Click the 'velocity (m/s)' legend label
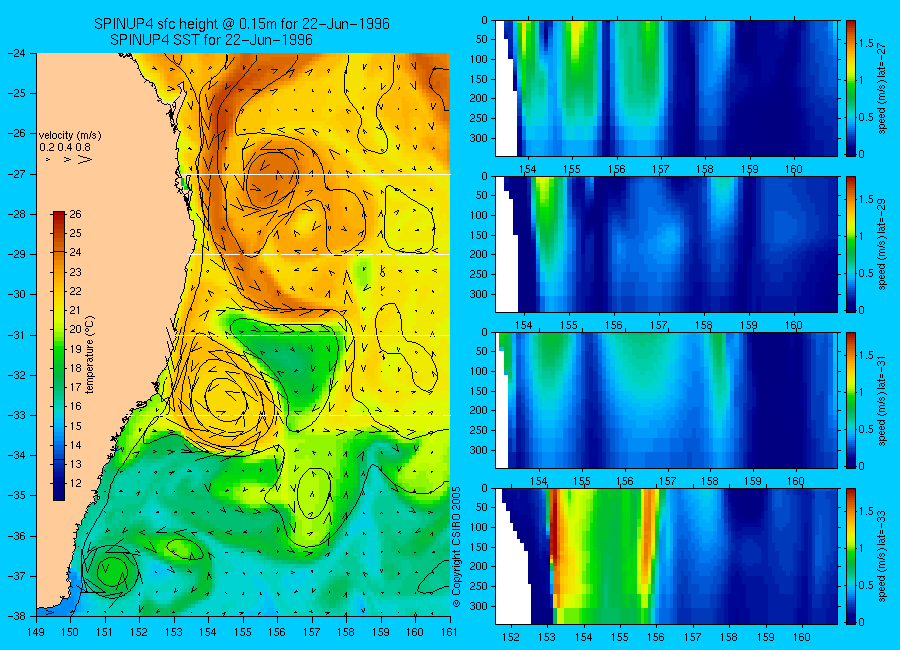 pos(70,136)
